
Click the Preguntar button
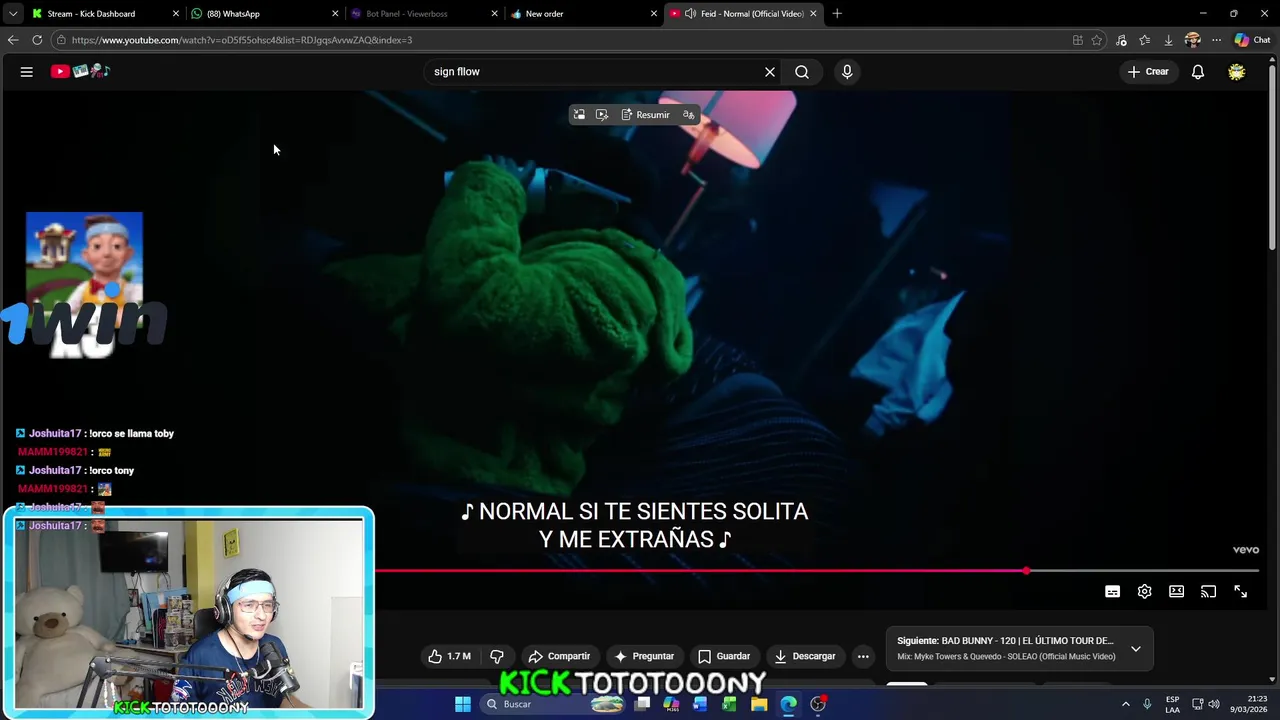tap(644, 656)
